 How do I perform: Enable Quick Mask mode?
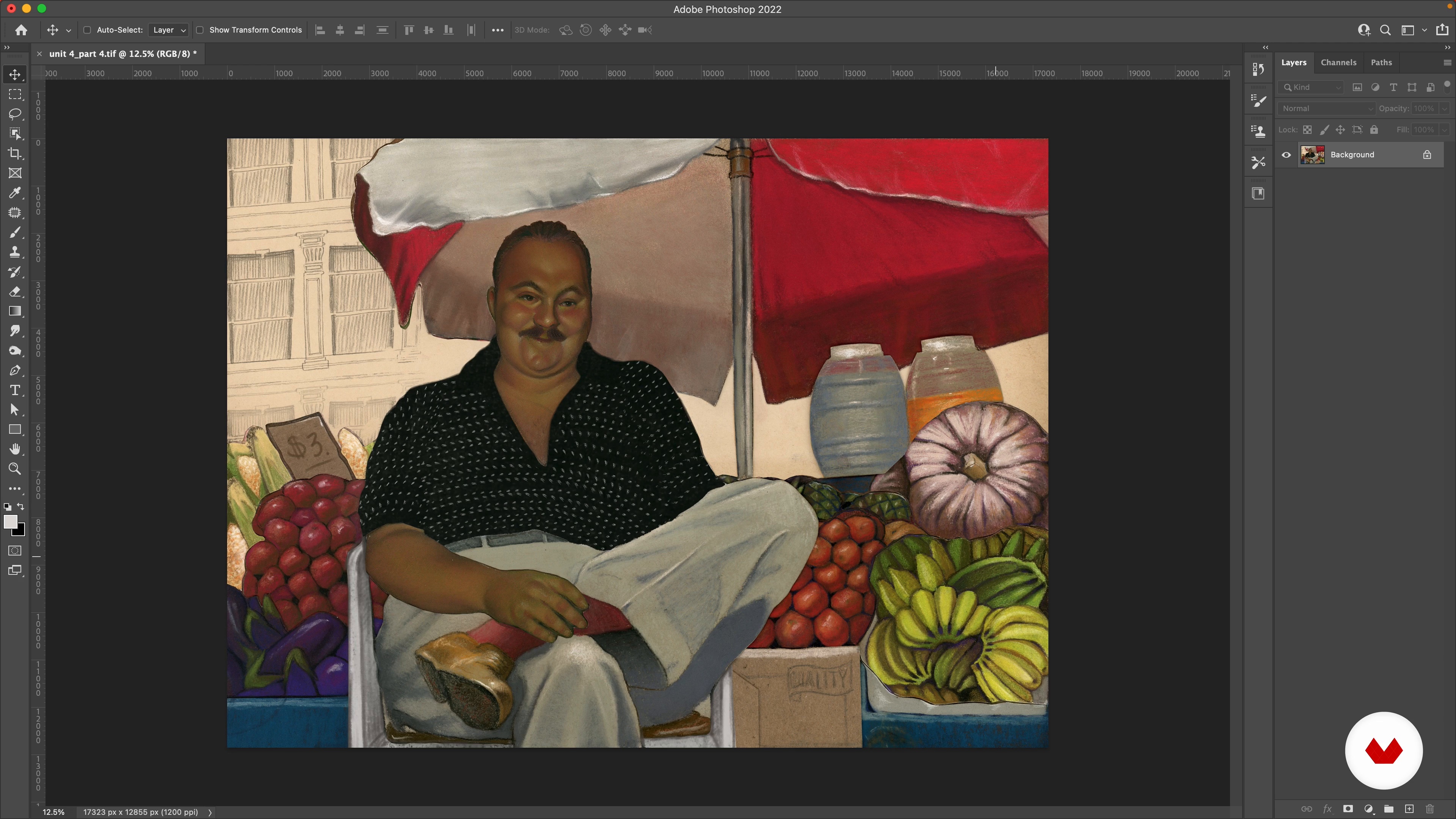(15, 551)
